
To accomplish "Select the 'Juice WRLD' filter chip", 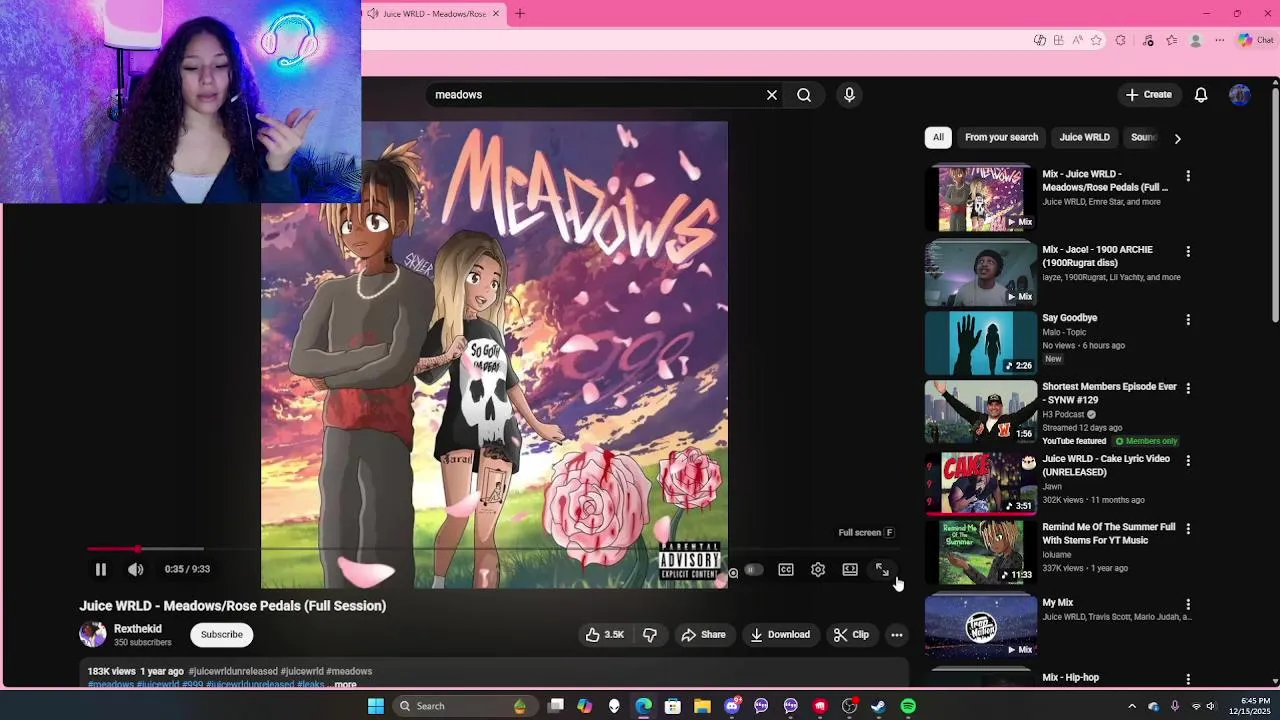I will click(1085, 137).
